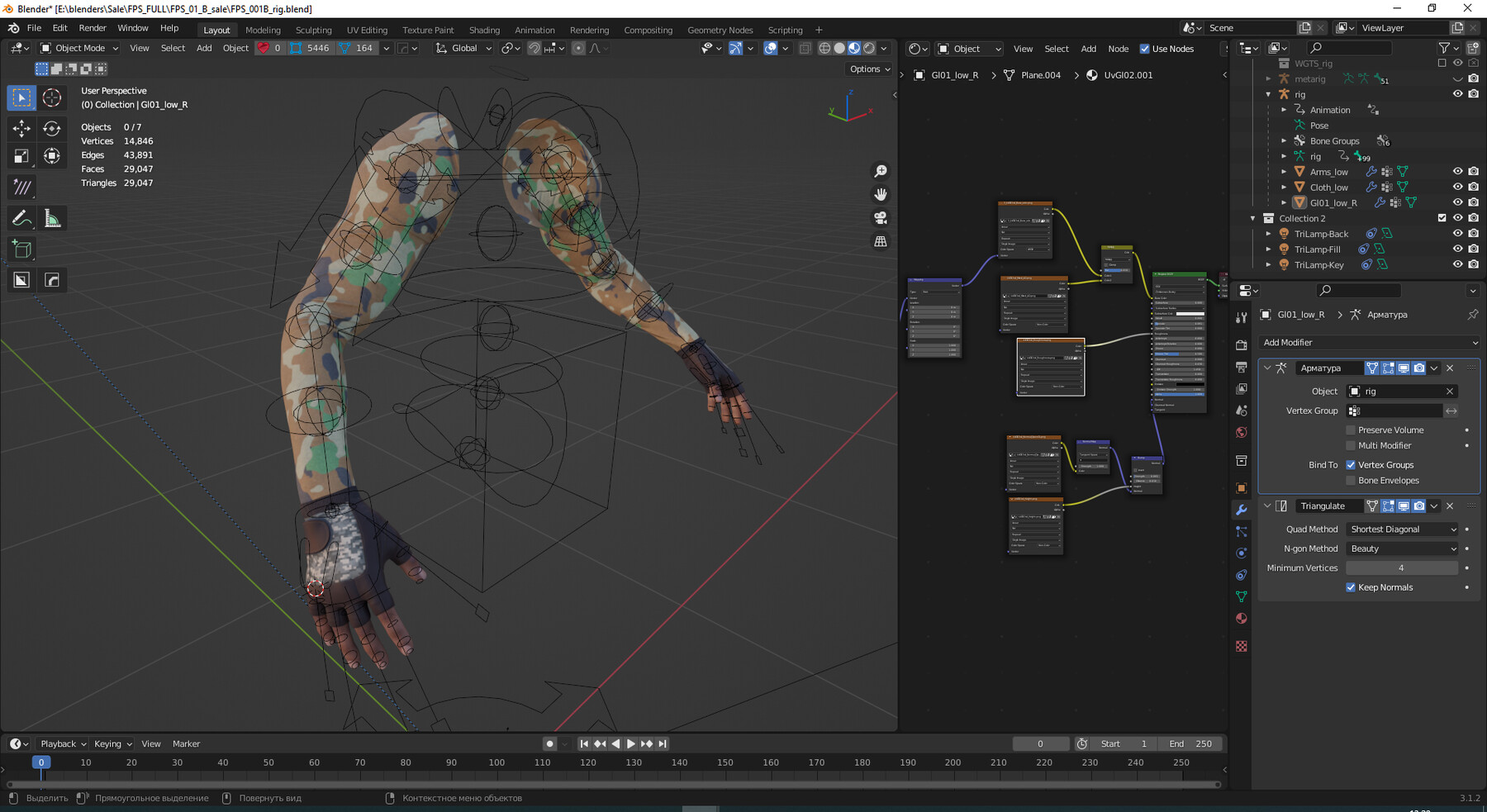Click the viewport Options button

870,69
